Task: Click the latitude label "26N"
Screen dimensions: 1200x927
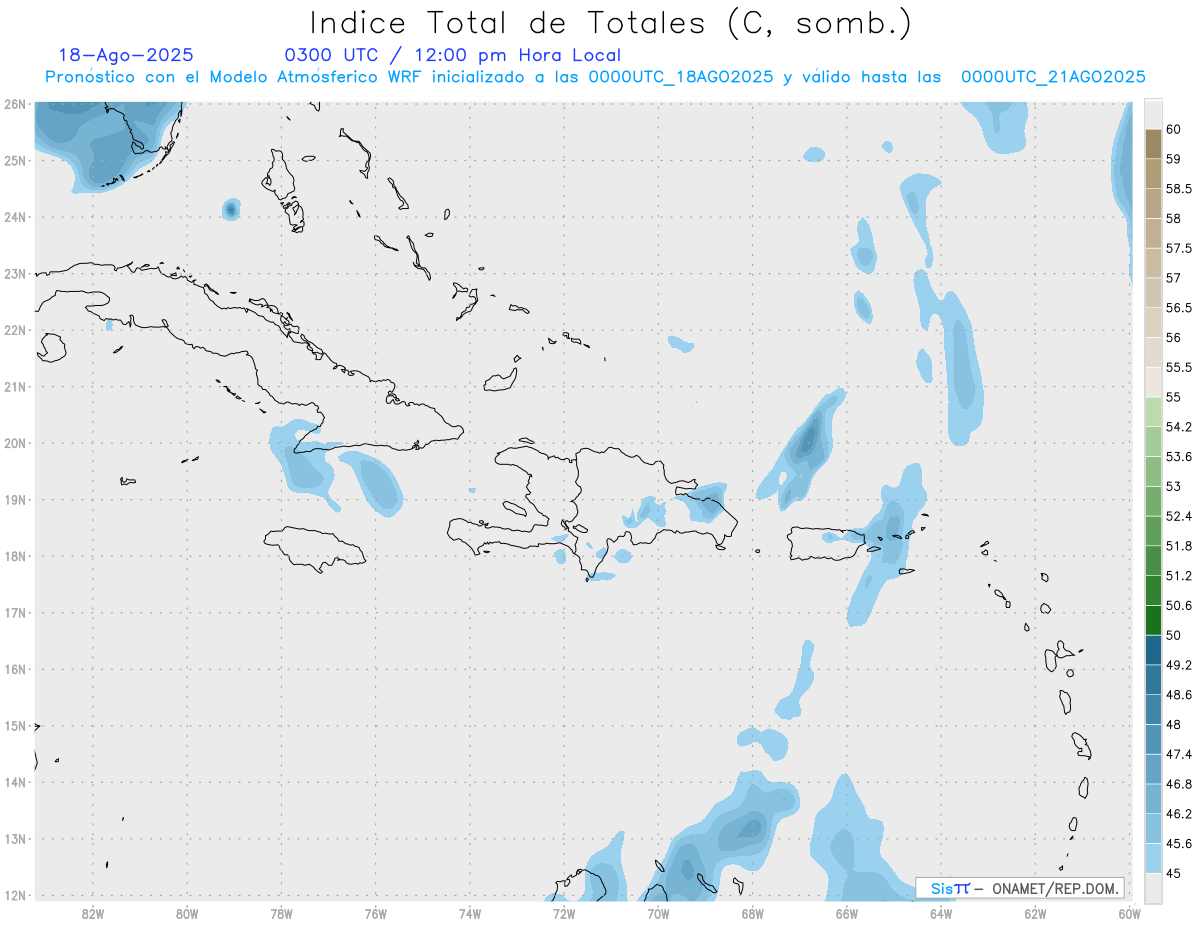Action: (x=15, y=104)
